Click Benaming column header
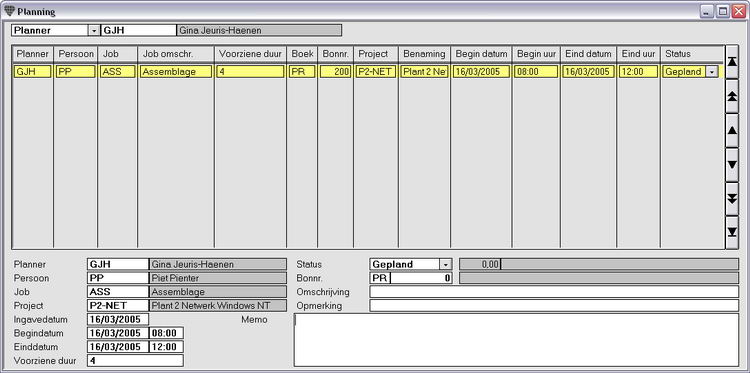Viewport: 750px width, 373px height. pos(425,54)
